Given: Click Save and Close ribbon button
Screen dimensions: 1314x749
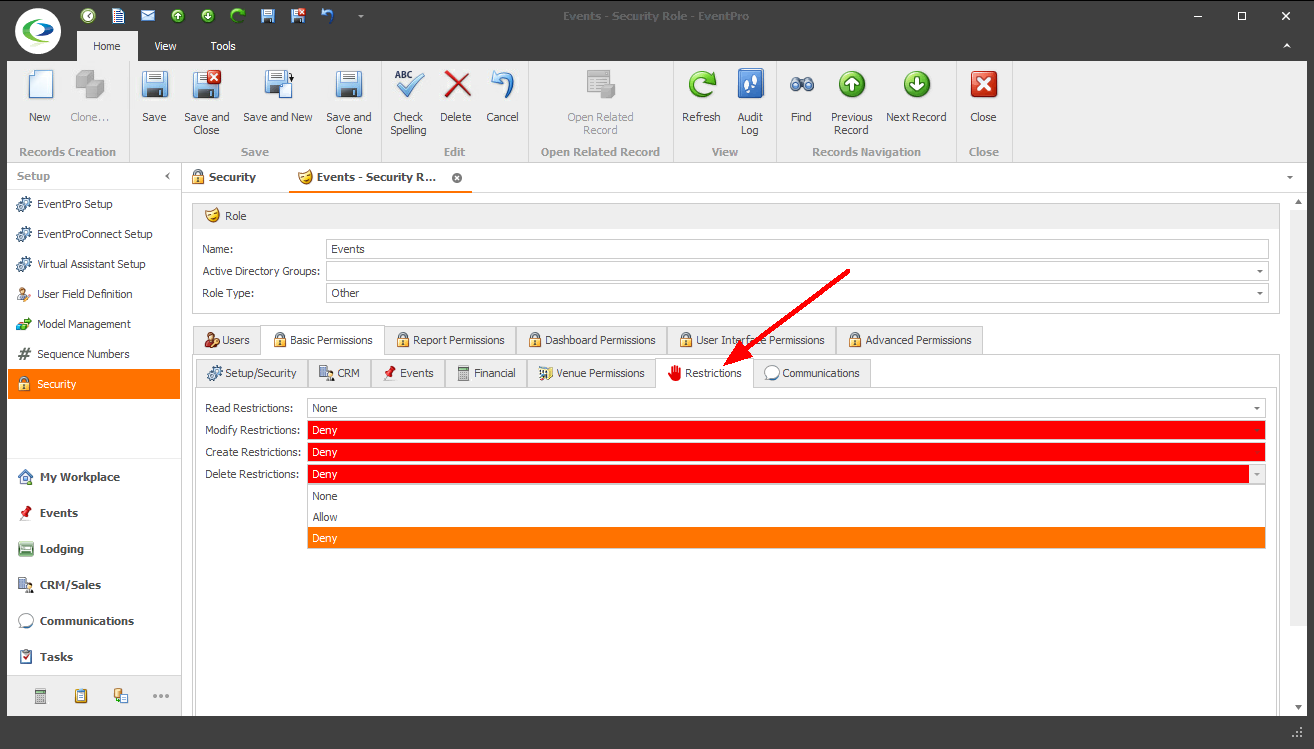Looking at the screenshot, I should (x=207, y=102).
